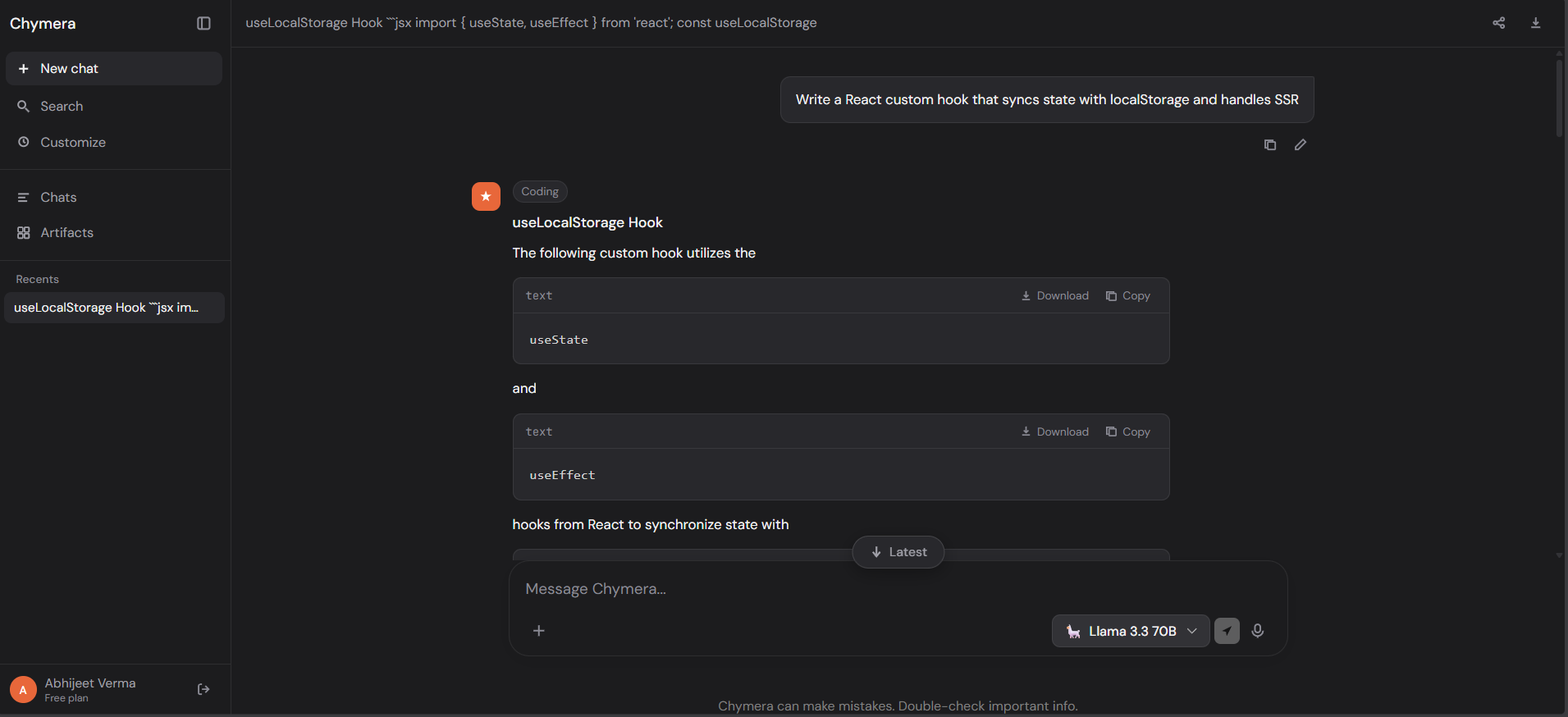Copy the user message with copy icon
This screenshot has width=1568, height=717.
coord(1270,145)
